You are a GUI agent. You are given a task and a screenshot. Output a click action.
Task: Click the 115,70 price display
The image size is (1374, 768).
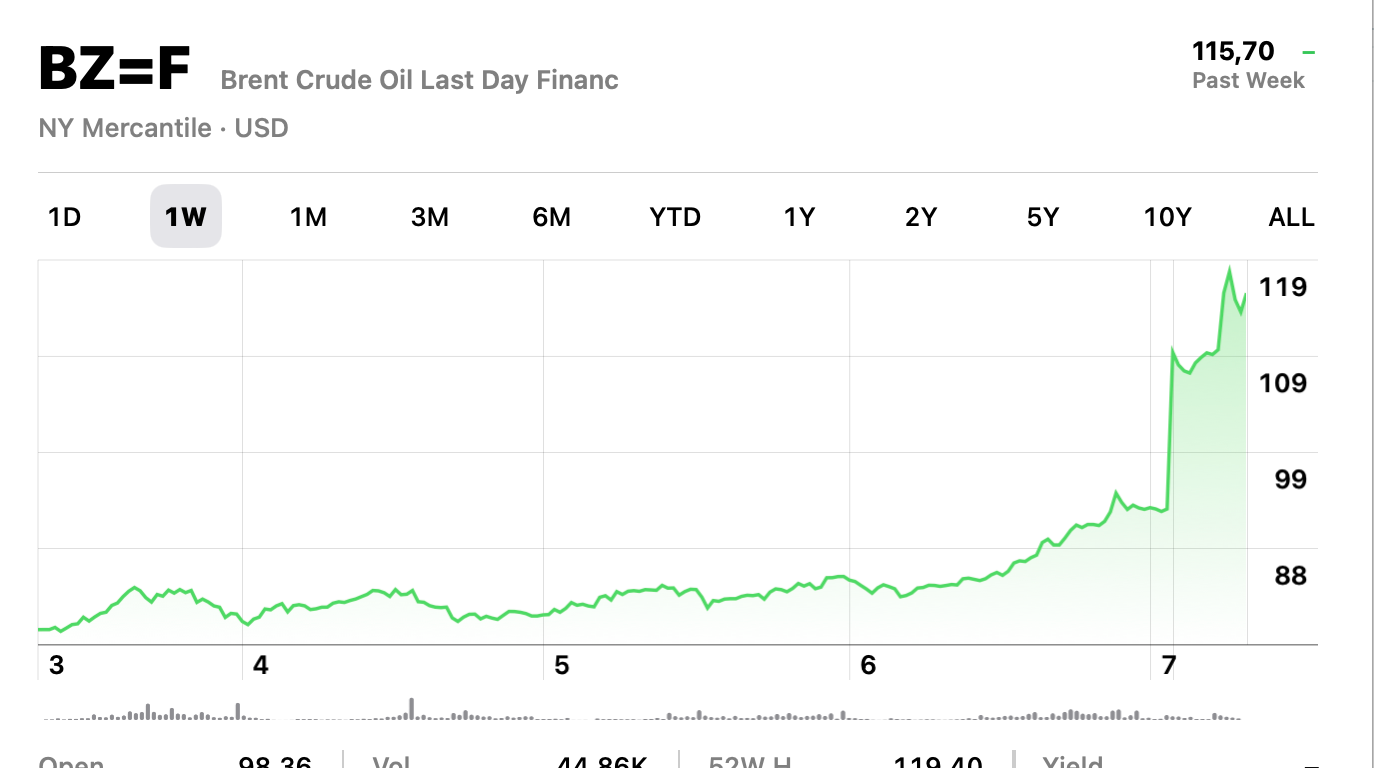[x=1233, y=51]
